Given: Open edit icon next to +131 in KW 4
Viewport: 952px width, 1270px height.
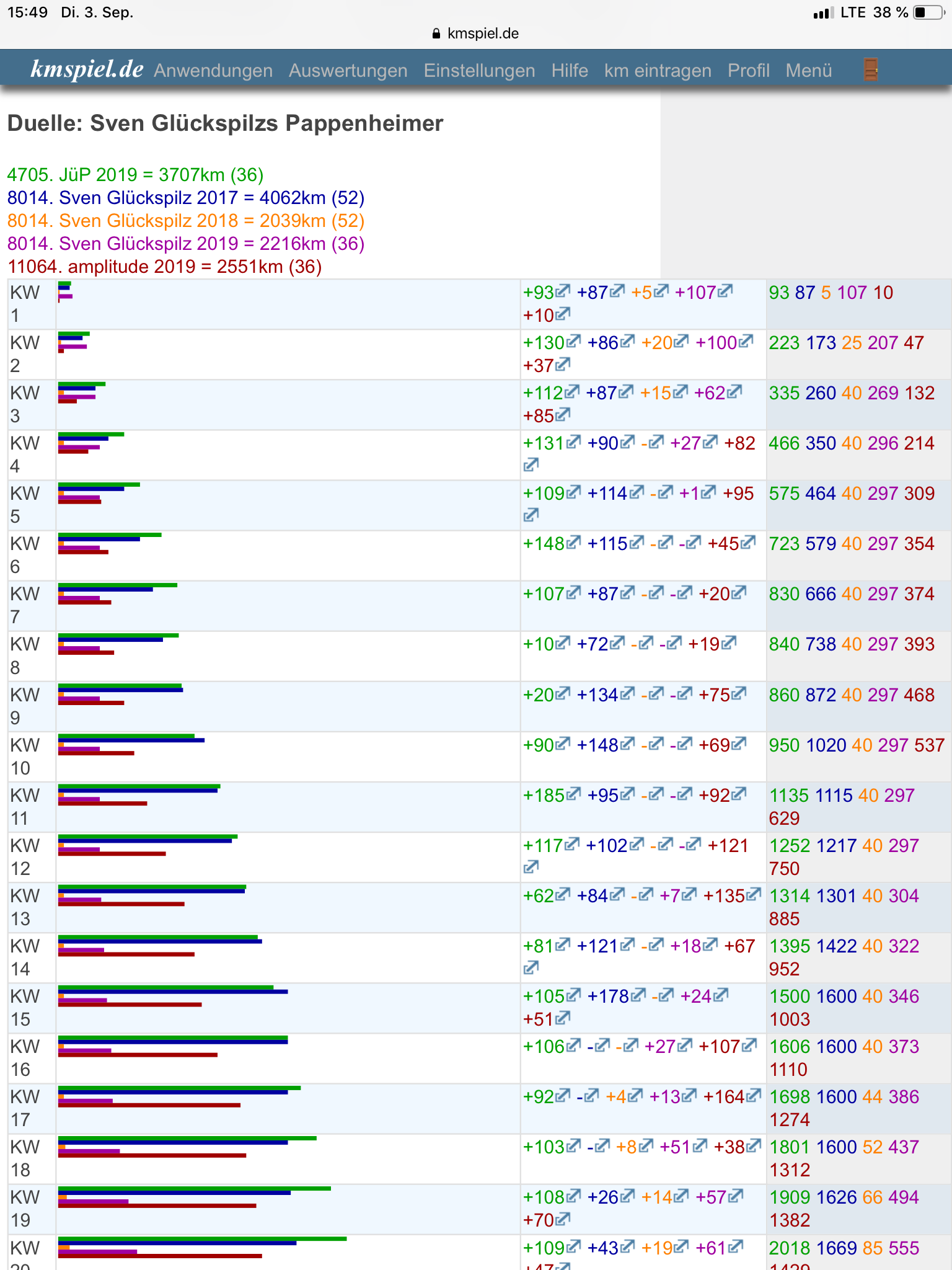Looking at the screenshot, I should (x=574, y=442).
